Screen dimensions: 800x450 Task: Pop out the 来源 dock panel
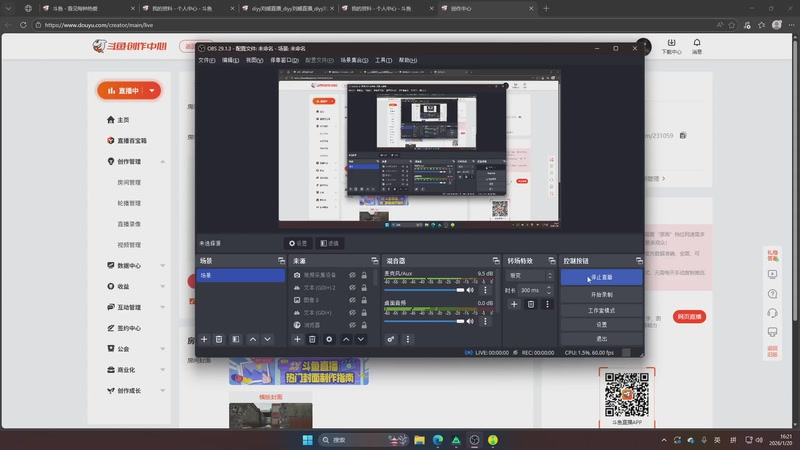tap(374, 261)
